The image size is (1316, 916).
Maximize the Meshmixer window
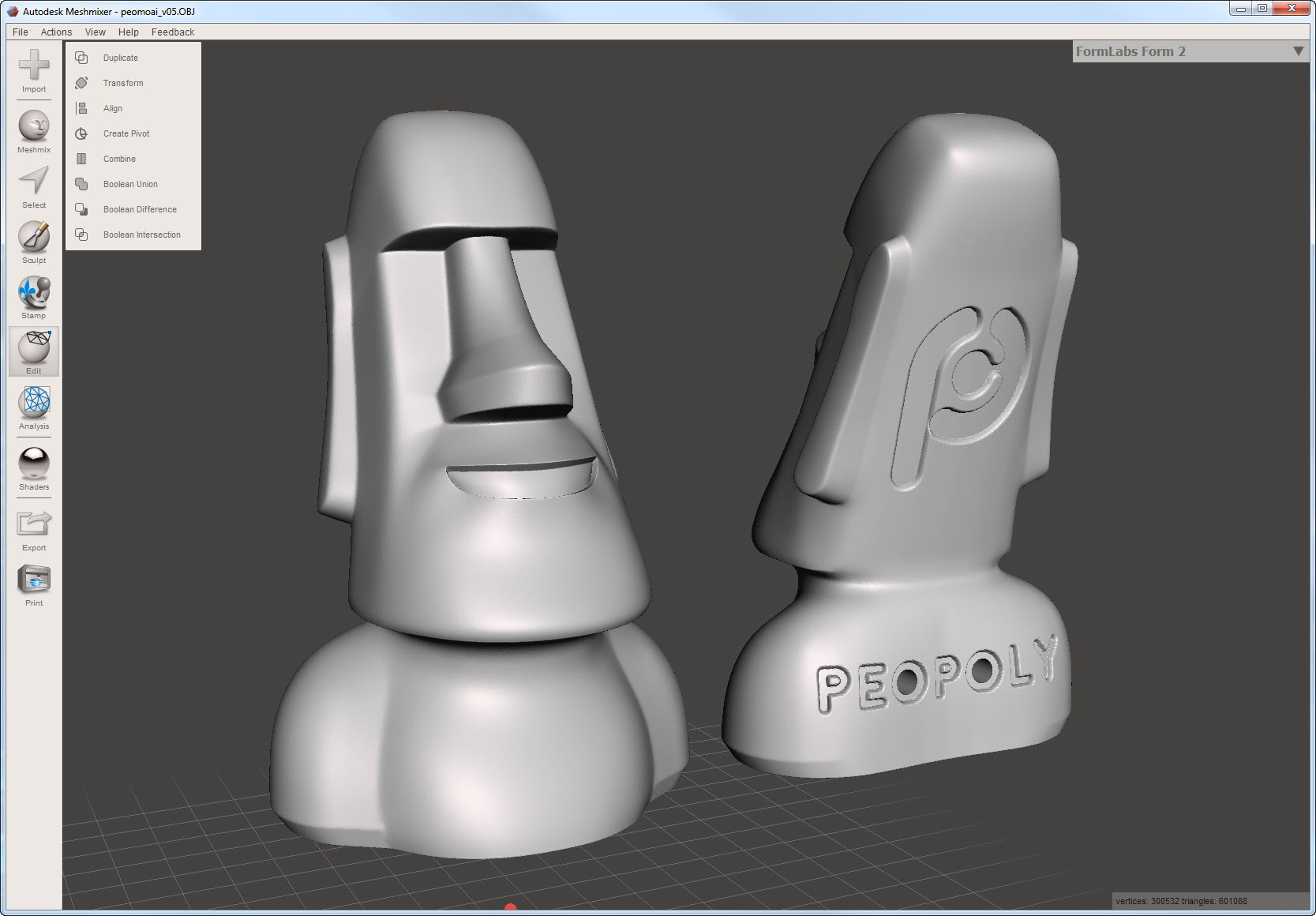[x=1262, y=9]
